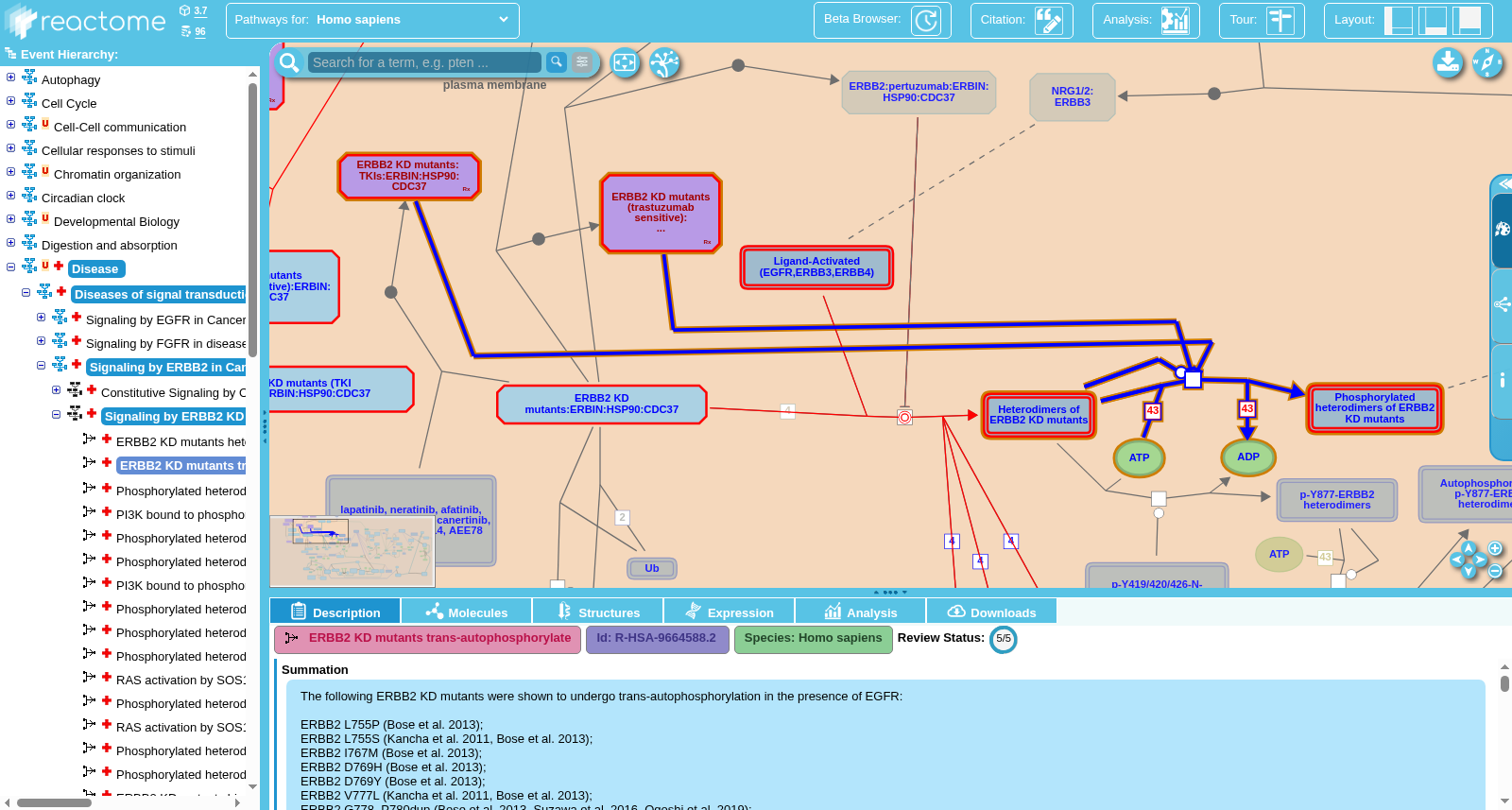Click the diagram export download icon
Screen dimensions: 1512x810
pyautogui.click(x=1448, y=62)
